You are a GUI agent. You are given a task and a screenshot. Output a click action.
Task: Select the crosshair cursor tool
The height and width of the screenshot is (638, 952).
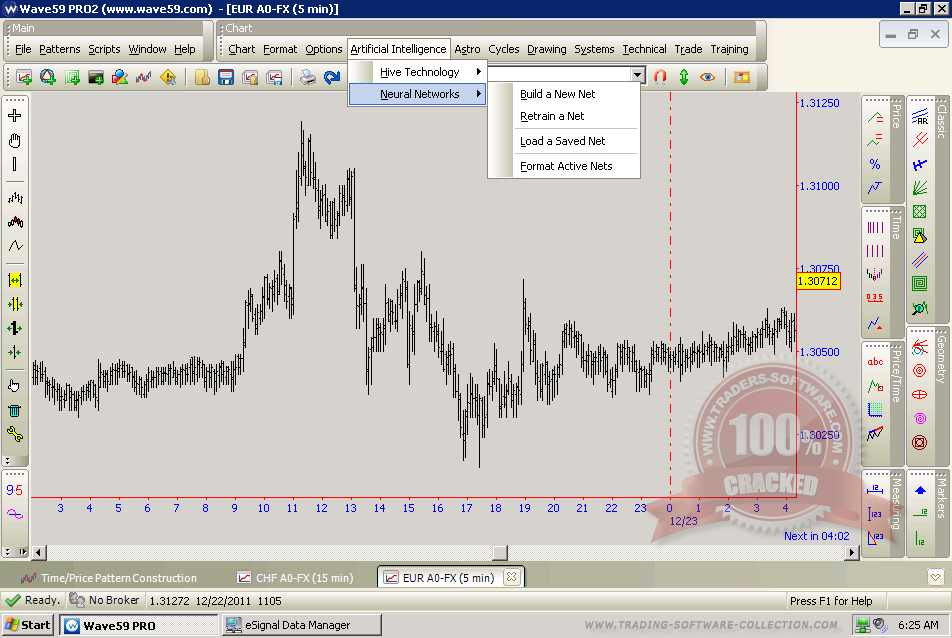pos(15,116)
